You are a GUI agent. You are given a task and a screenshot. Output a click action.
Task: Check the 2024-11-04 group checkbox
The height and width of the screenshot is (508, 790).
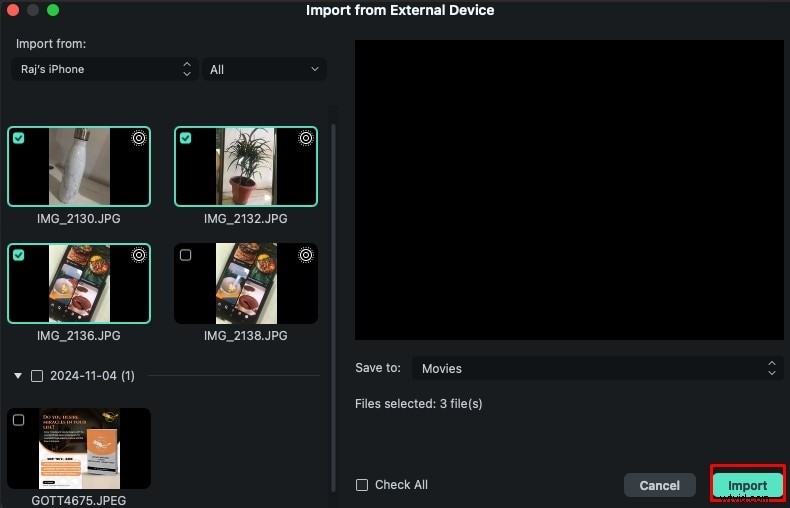(37, 376)
